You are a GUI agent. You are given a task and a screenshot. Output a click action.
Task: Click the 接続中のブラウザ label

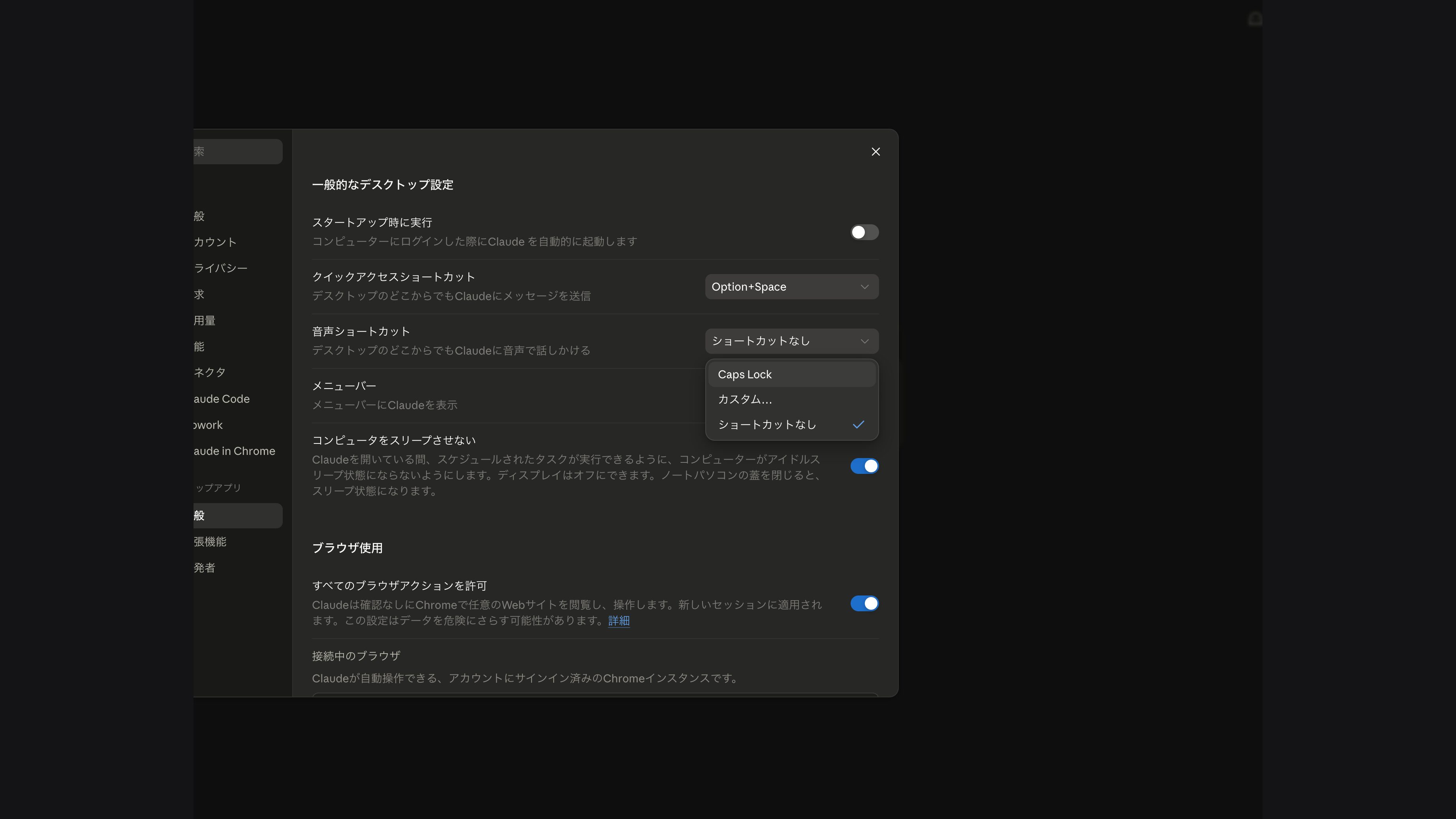point(356,656)
